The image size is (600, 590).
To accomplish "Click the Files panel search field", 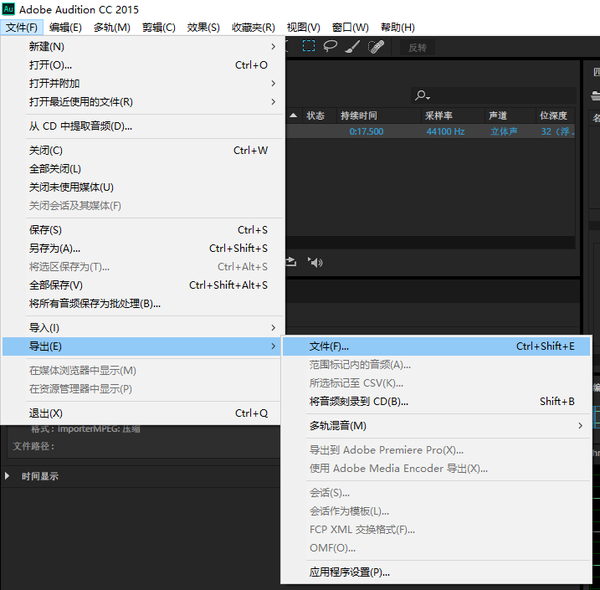I will pos(494,95).
